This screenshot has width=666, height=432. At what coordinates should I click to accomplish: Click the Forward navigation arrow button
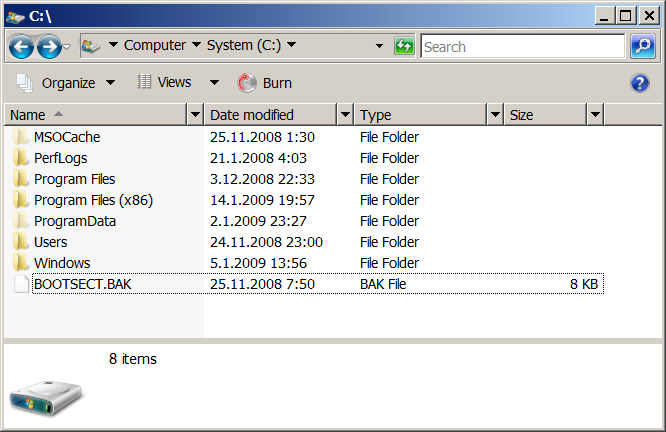click(x=48, y=46)
